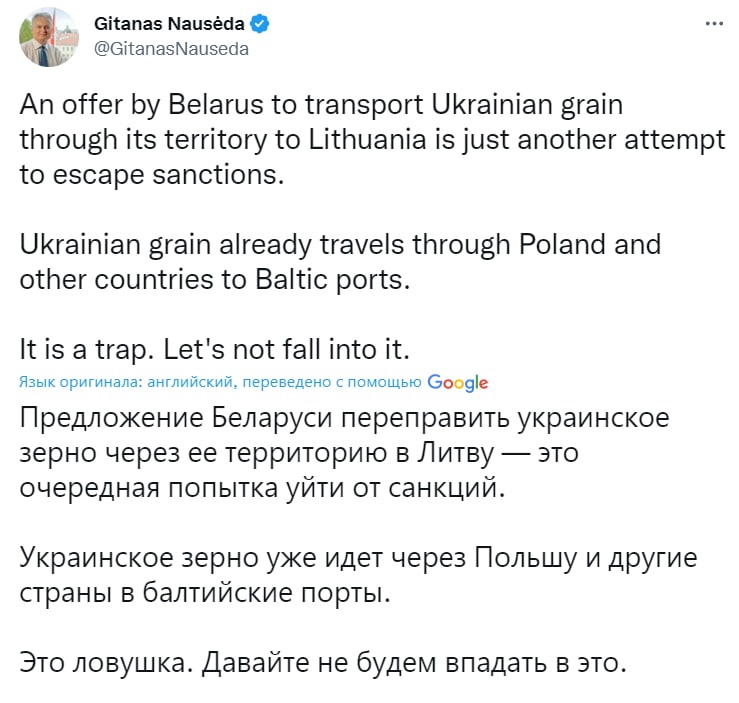The image size is (739, 703).
Task: Open Gitanas Nausėda's profile photo
Action: tap(47, 36)
